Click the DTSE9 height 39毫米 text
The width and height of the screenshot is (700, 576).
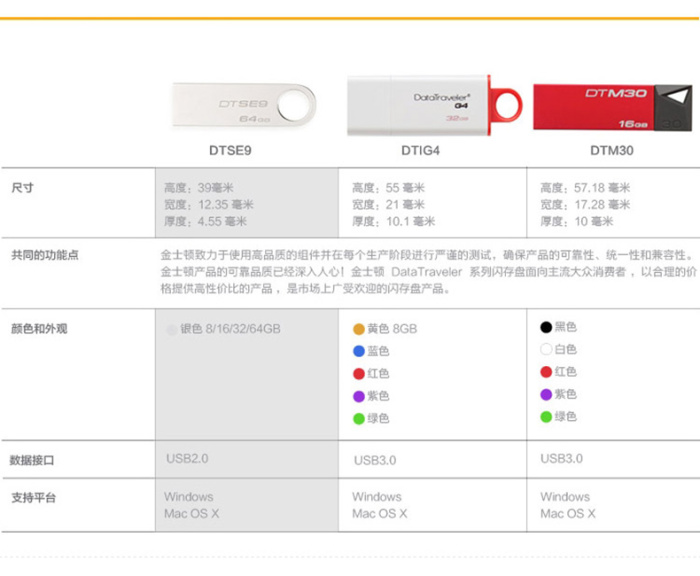coord(199,188)
